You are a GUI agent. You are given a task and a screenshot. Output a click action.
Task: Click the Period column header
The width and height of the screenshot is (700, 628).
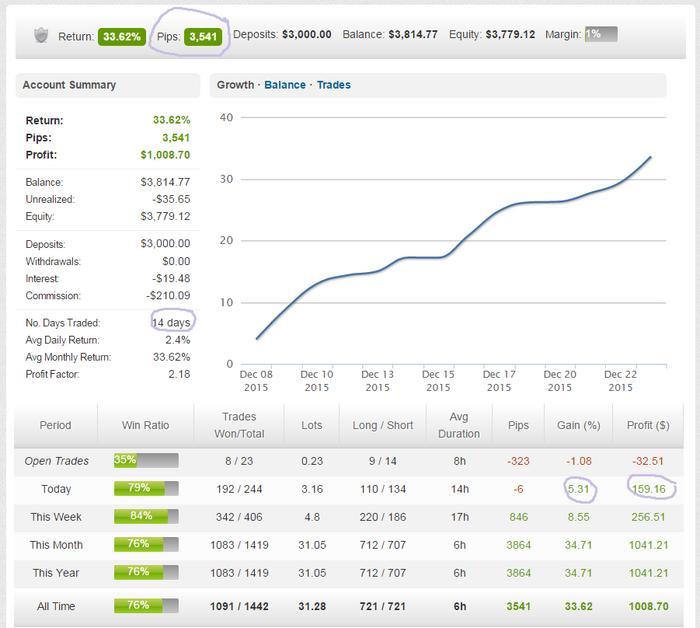[55, 425]
